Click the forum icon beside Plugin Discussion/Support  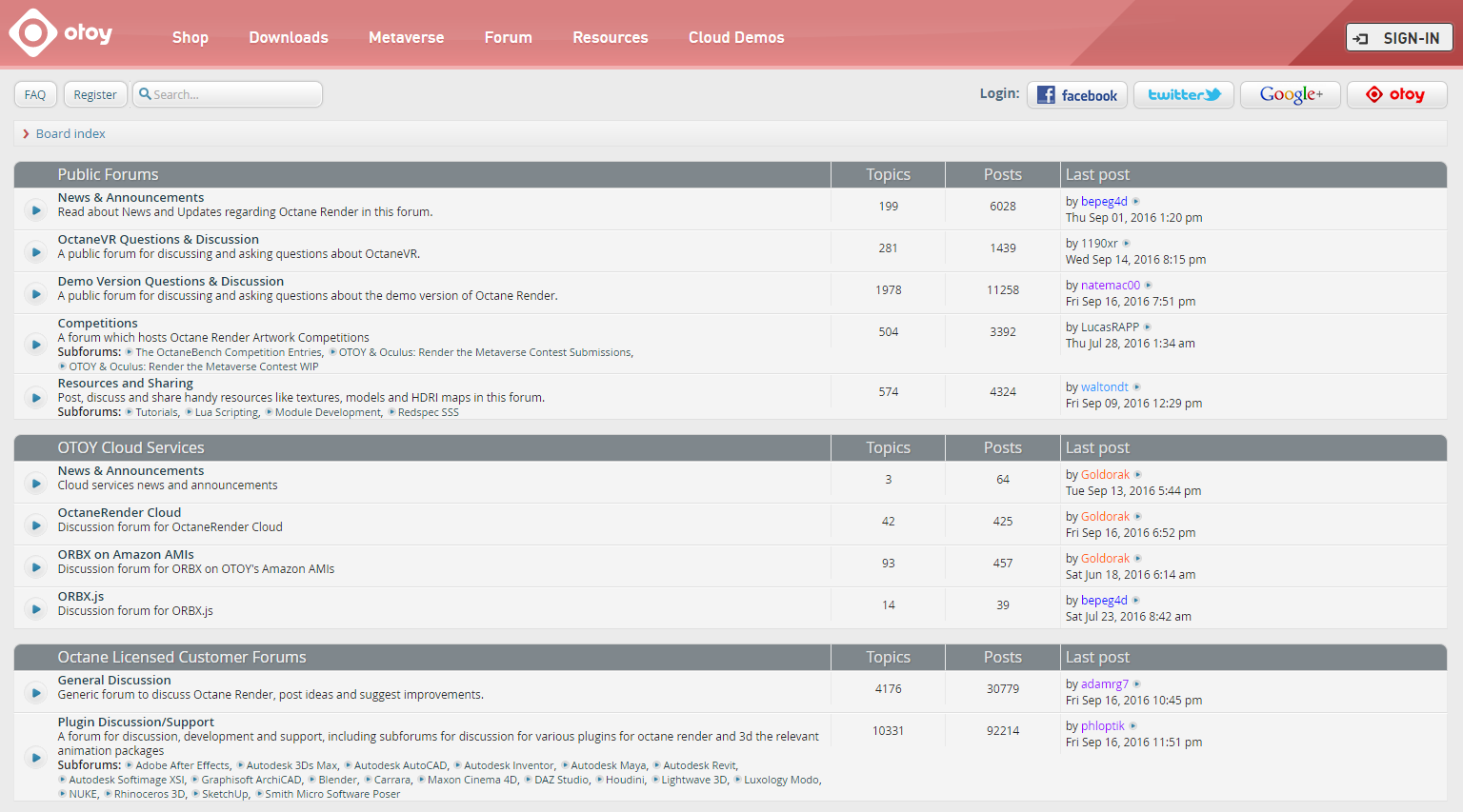35,757
